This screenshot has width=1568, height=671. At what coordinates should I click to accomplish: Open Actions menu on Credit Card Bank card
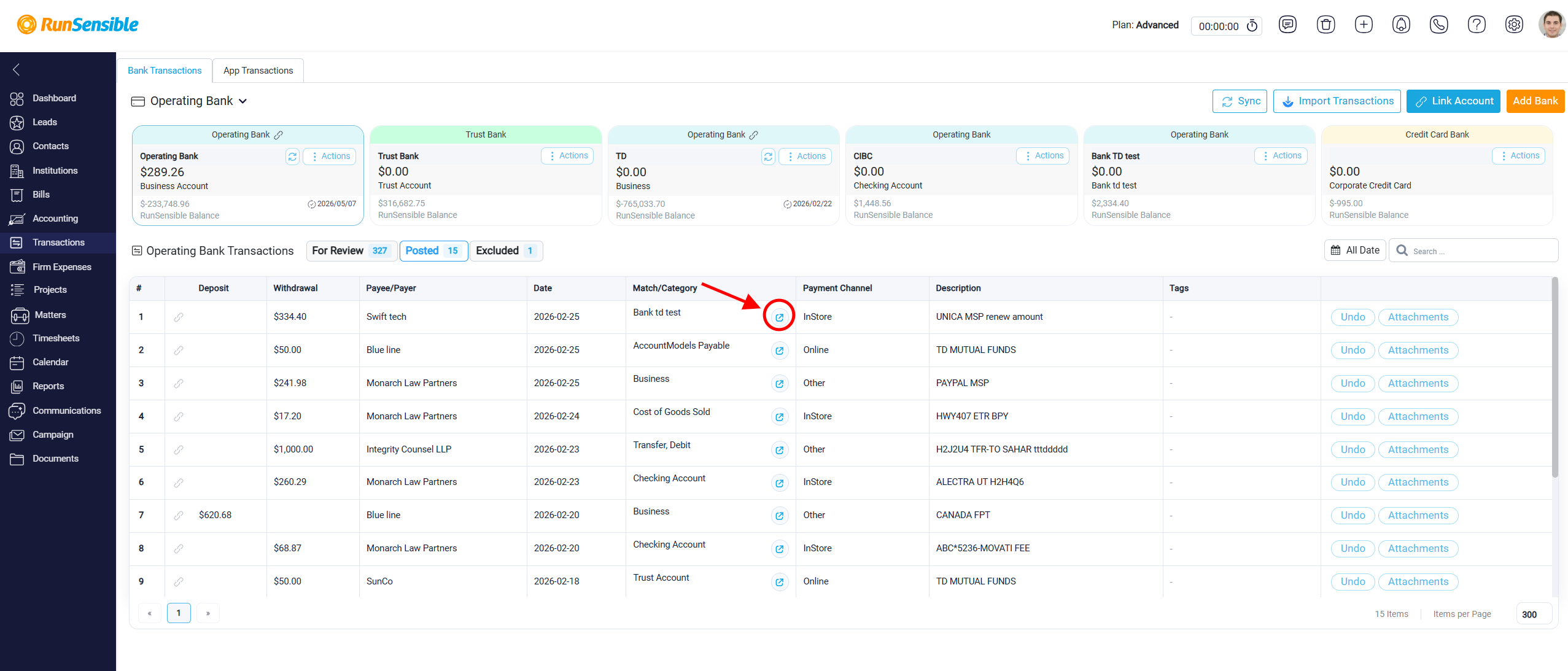1519,156
